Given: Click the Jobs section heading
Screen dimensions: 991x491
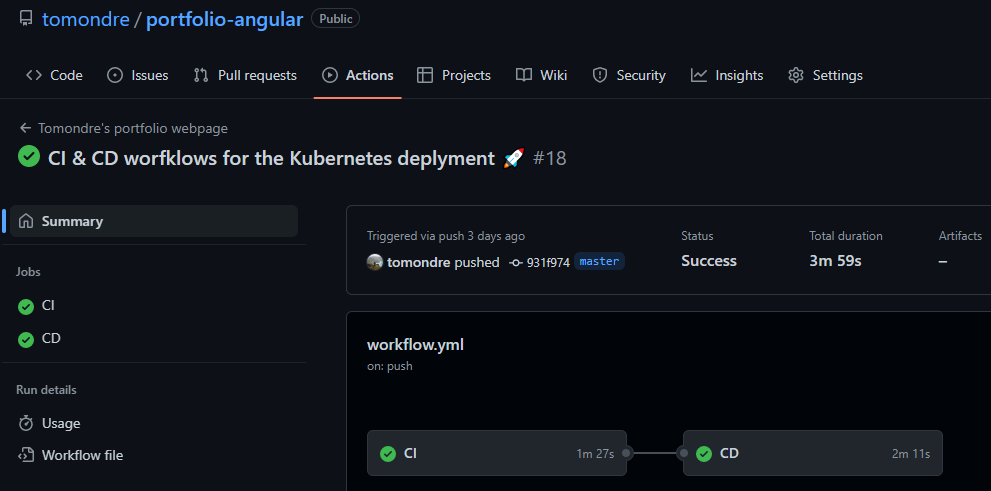Looking at the screenshot, I should pos(28,272).
